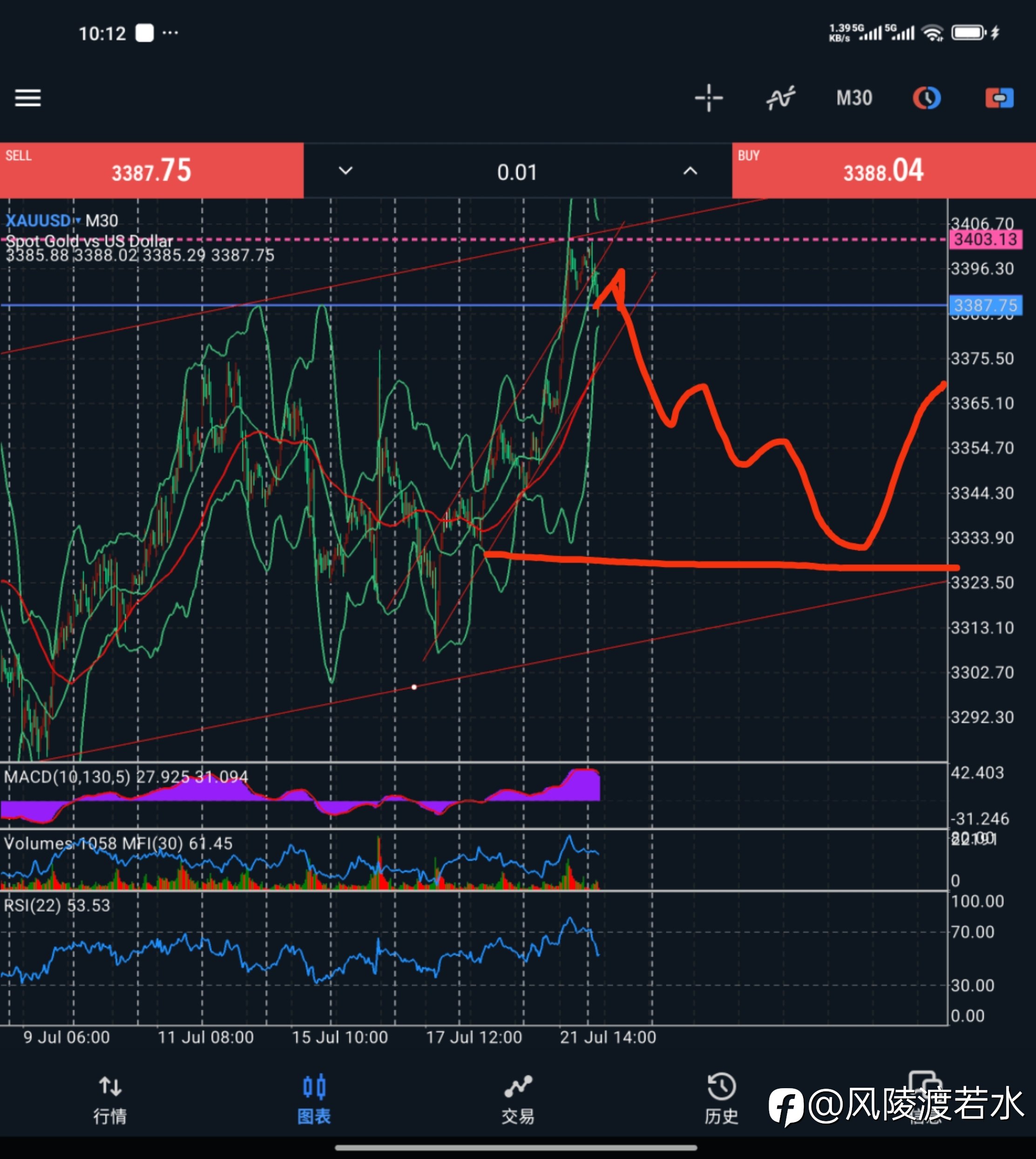The width and height of the screenshot is (1036, 1159).
Task: Tap SELL at 3387.75
Action: coord(151,170)
